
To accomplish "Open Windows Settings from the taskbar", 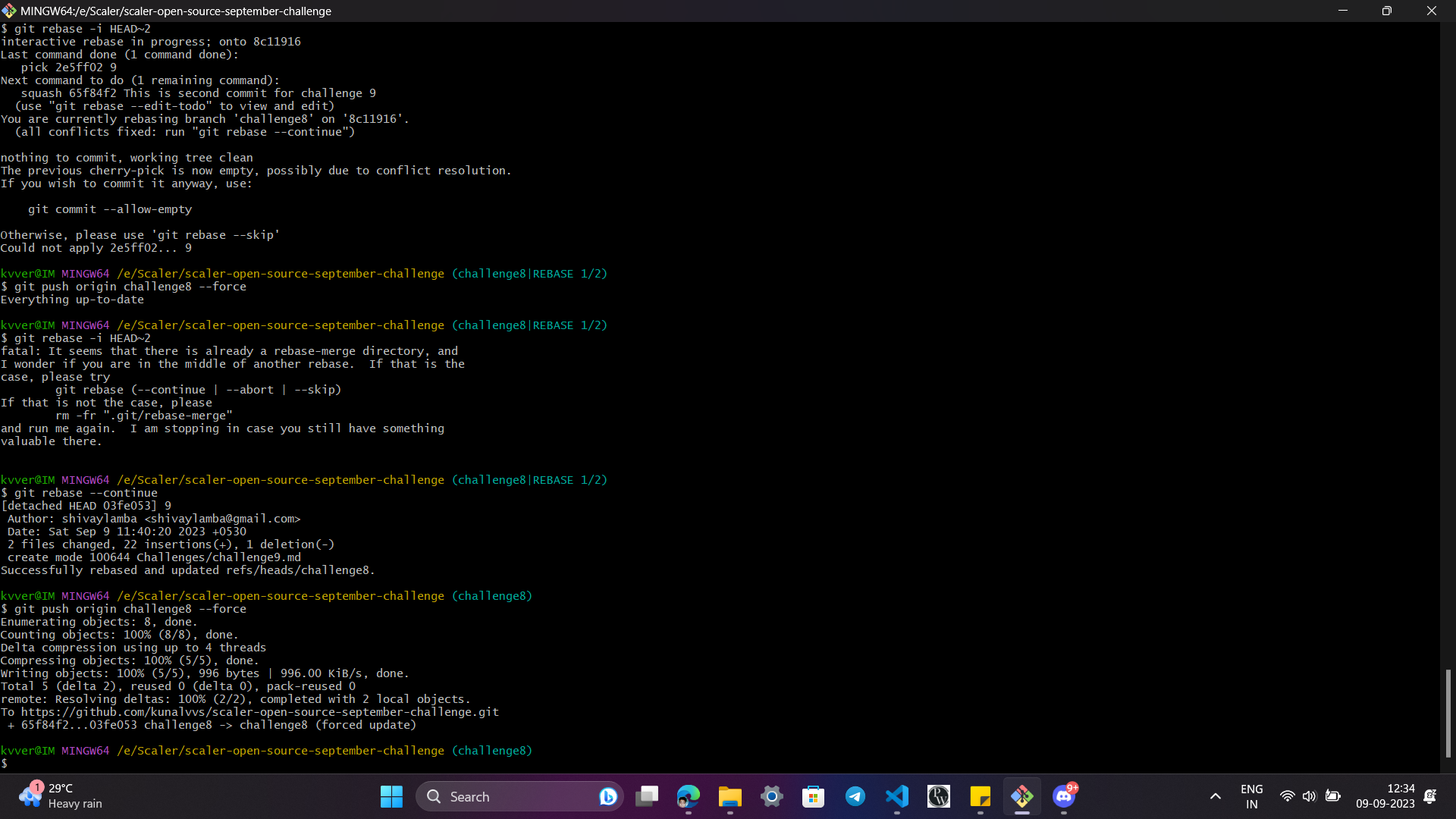I will click(x=771, y=796).
